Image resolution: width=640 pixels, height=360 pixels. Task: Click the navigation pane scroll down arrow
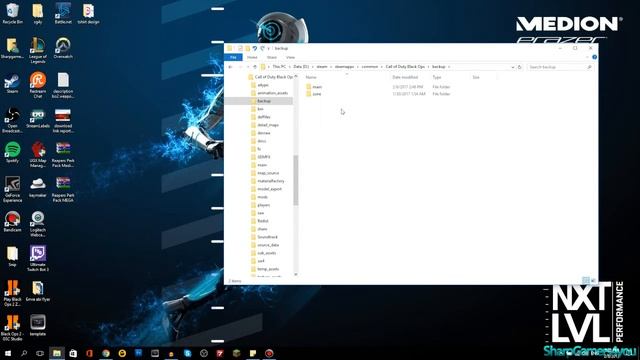[296, 274]
